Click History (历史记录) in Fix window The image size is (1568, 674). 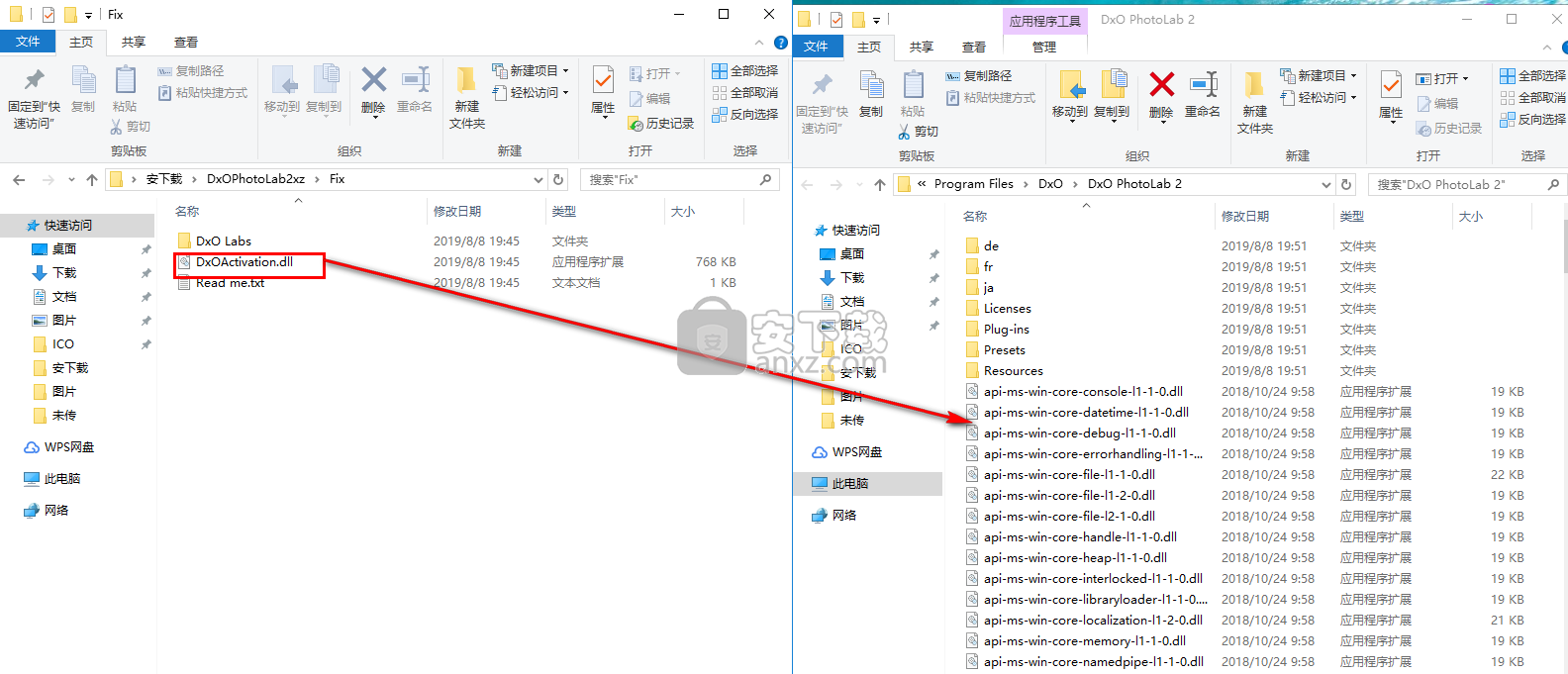[661, 124]
